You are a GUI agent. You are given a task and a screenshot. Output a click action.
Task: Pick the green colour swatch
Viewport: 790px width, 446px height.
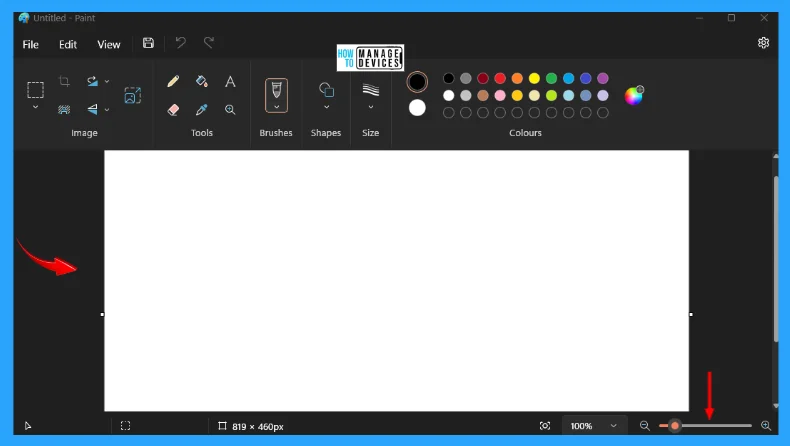(x=551, y=78)
